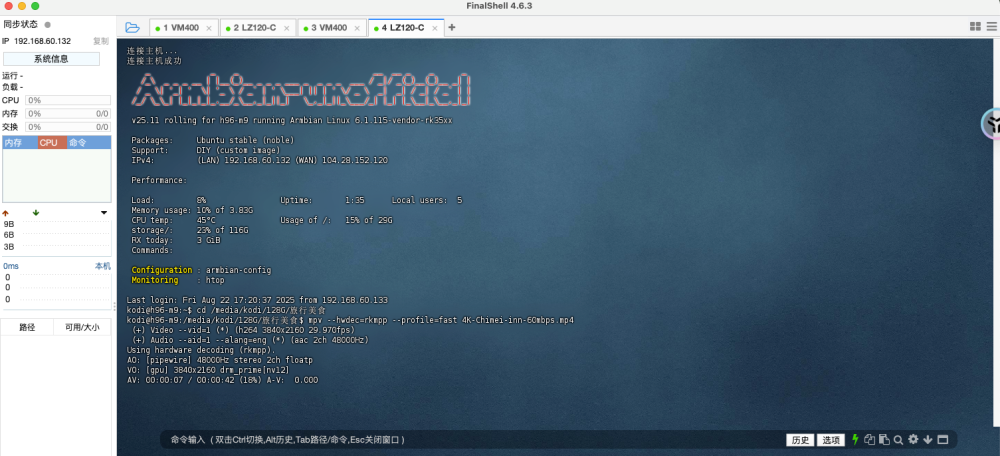Click the window fullscreen icon in the command bar
The image size is (1000, 456).
[x=943, y=439]
